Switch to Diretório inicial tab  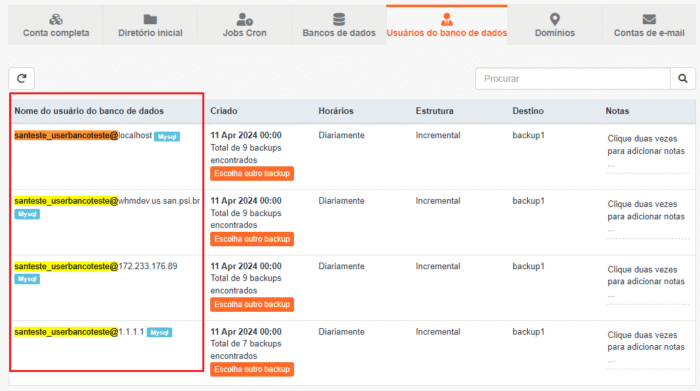pos(150,25)
